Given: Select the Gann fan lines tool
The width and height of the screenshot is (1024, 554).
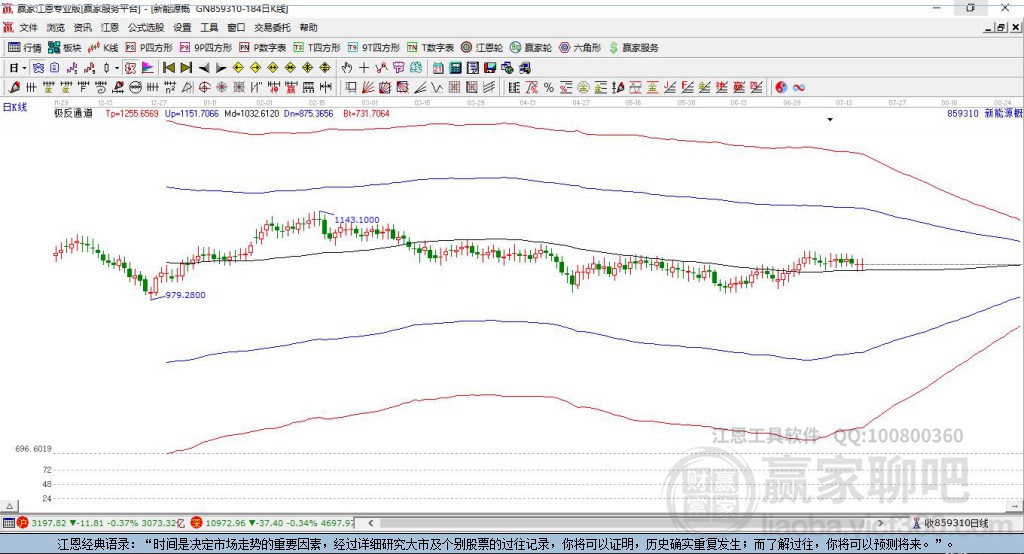Looking at the screenshot, I should pyautogui.click(x=368, y=88).
